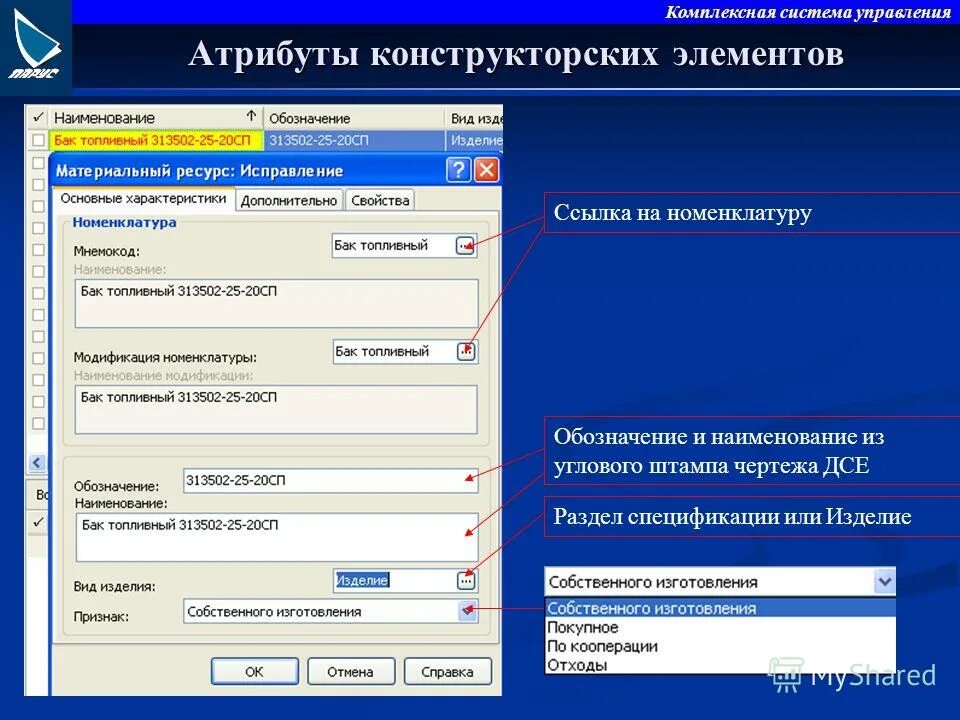Click the dialog title Материальный ресурс: Исправление
960x720 pixels.
pos(200,171)
